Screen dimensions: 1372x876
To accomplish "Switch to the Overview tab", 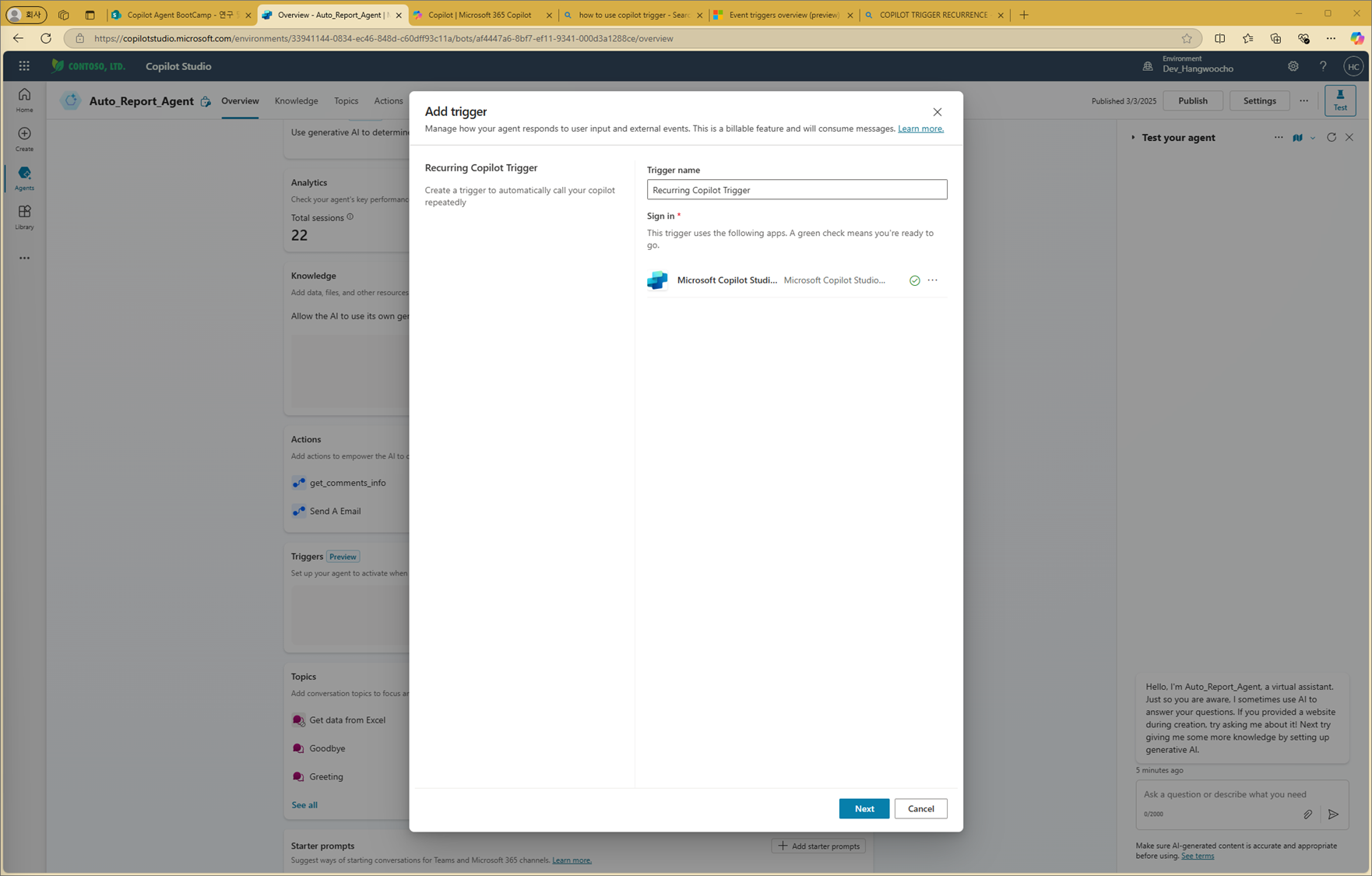I will pyautogui.click(x=240, y=100).
